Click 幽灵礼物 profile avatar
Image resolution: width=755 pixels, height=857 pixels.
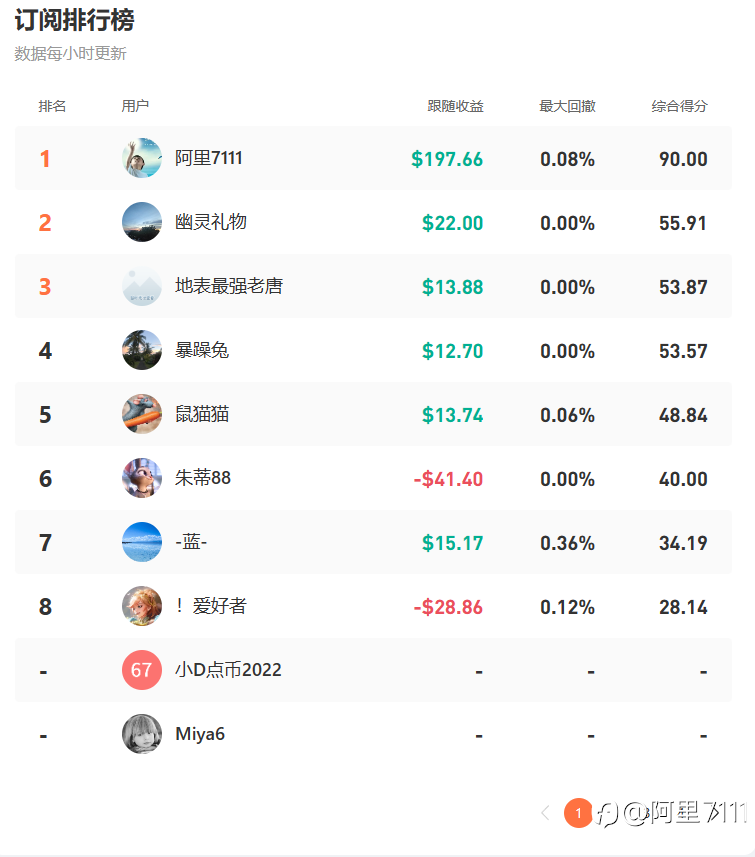tap(142, 222)
